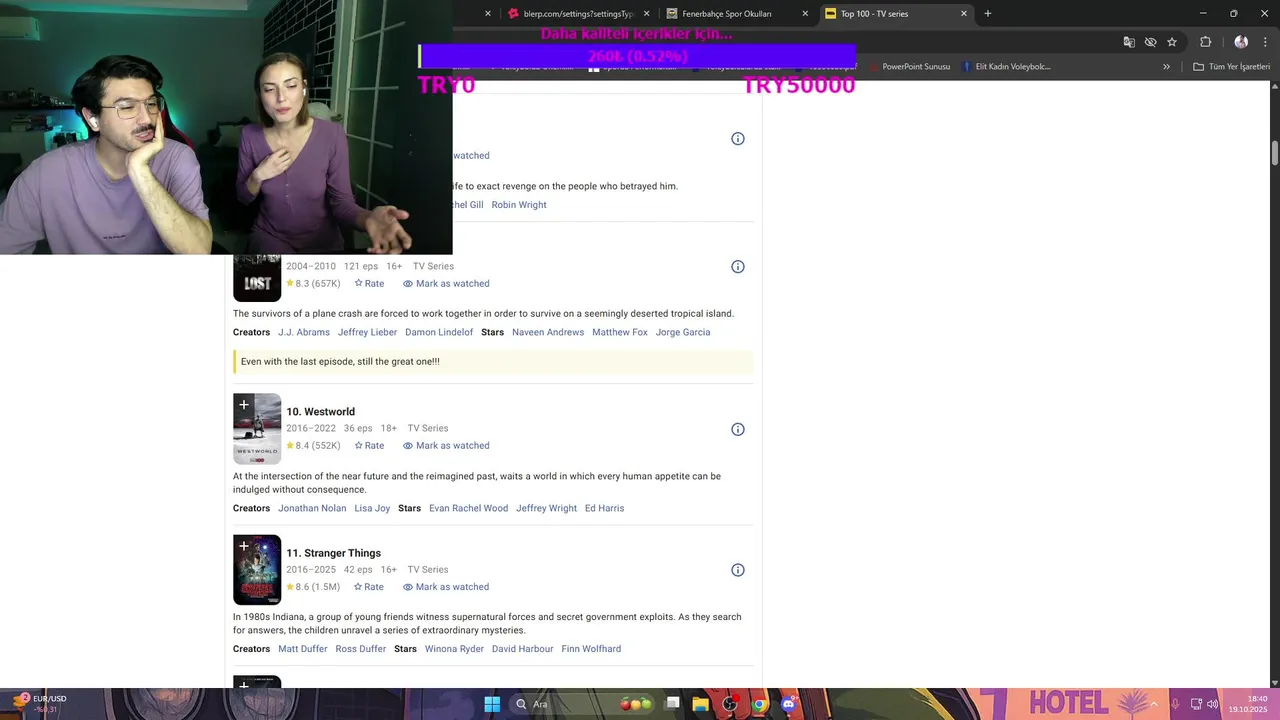Open David Harbour's page
Screen dimensions: 1280x720
(x=522, y=649)
